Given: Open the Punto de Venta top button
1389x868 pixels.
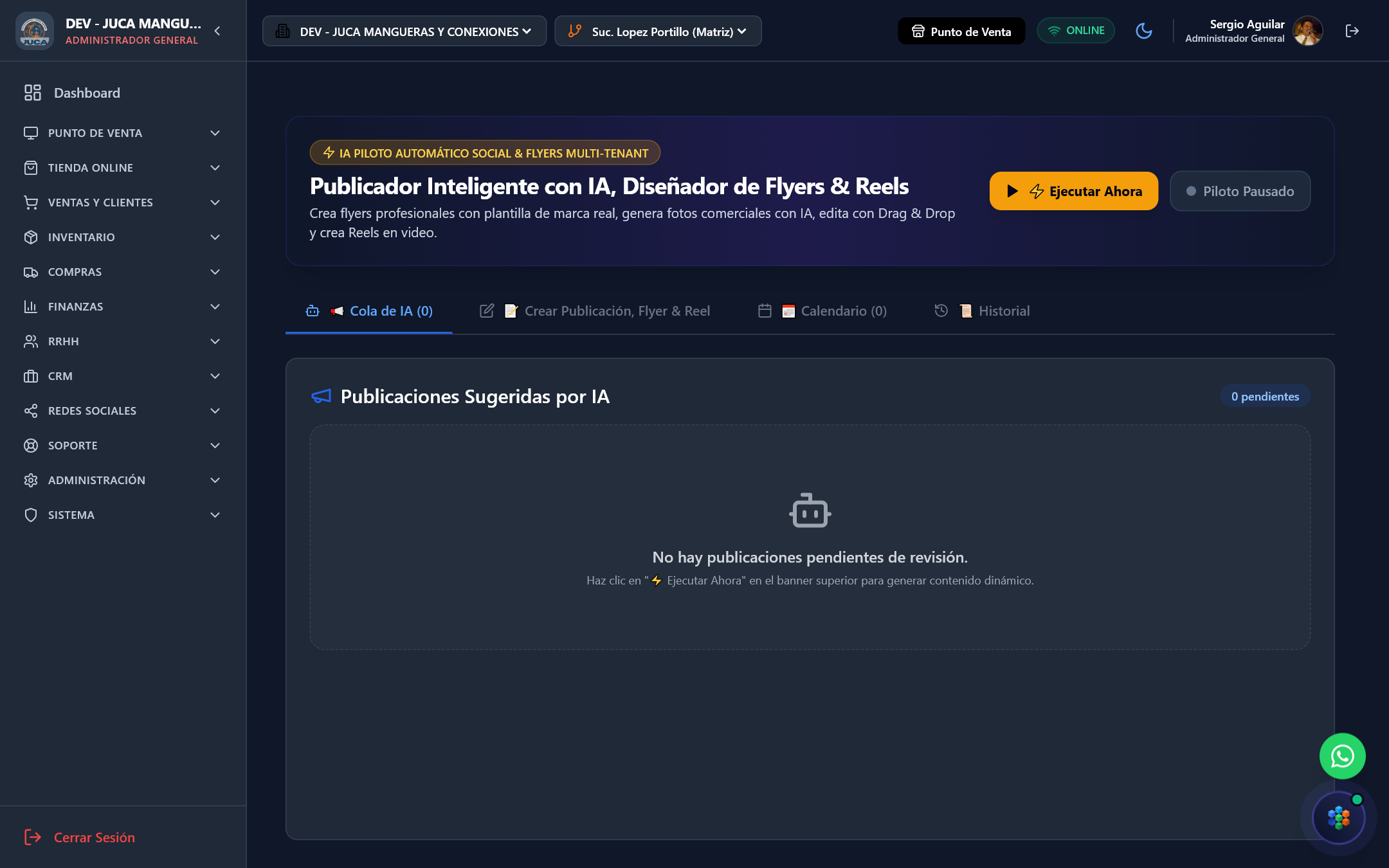Looking at the screenshot, I should pyautogui.click(x=961, y=31).
